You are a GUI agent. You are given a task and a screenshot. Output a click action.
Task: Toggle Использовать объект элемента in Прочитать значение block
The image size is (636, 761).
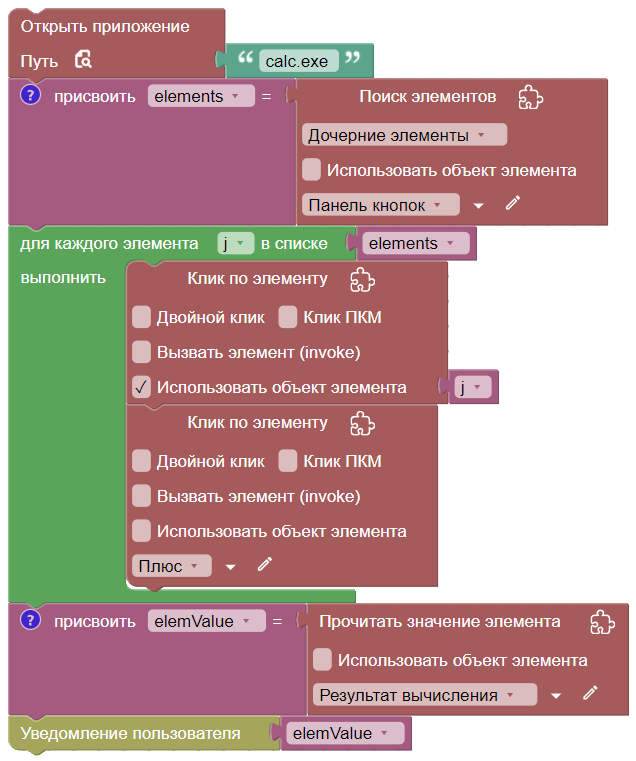click(322, 660)
